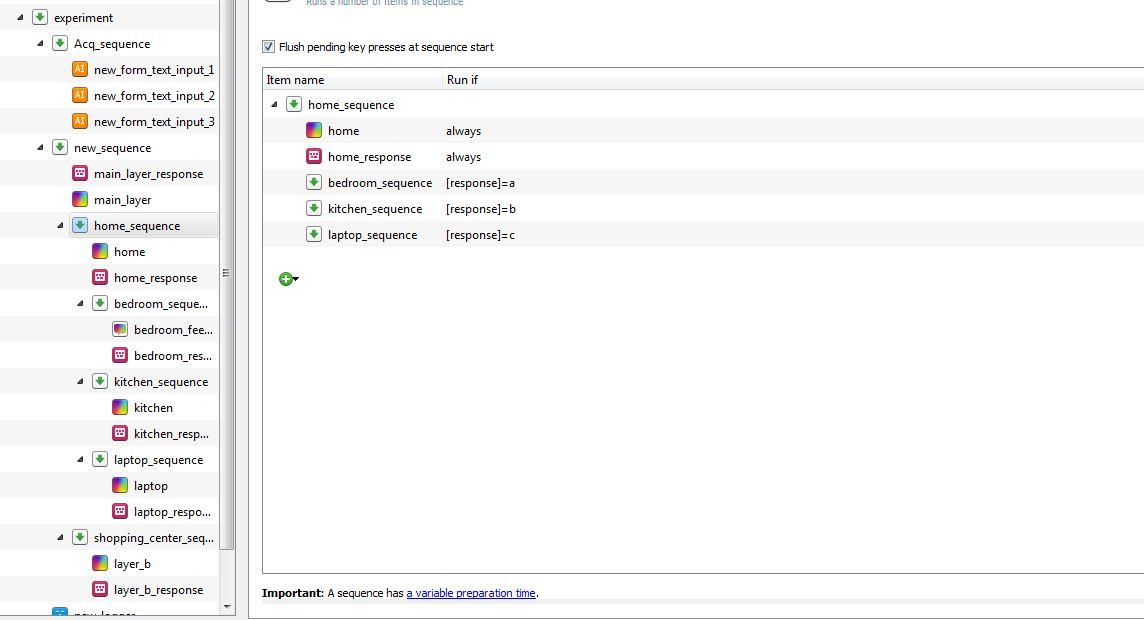
Task: Click the layer_b_response keyboard icon
Action: (100, 589)
